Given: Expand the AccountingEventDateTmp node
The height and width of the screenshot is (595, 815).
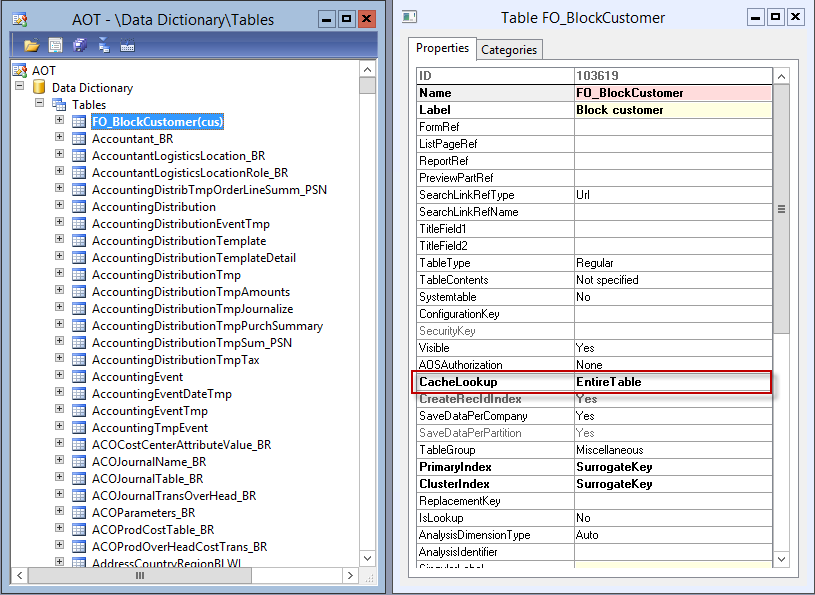Looking at the screenshot, I should tap(59, 391).
